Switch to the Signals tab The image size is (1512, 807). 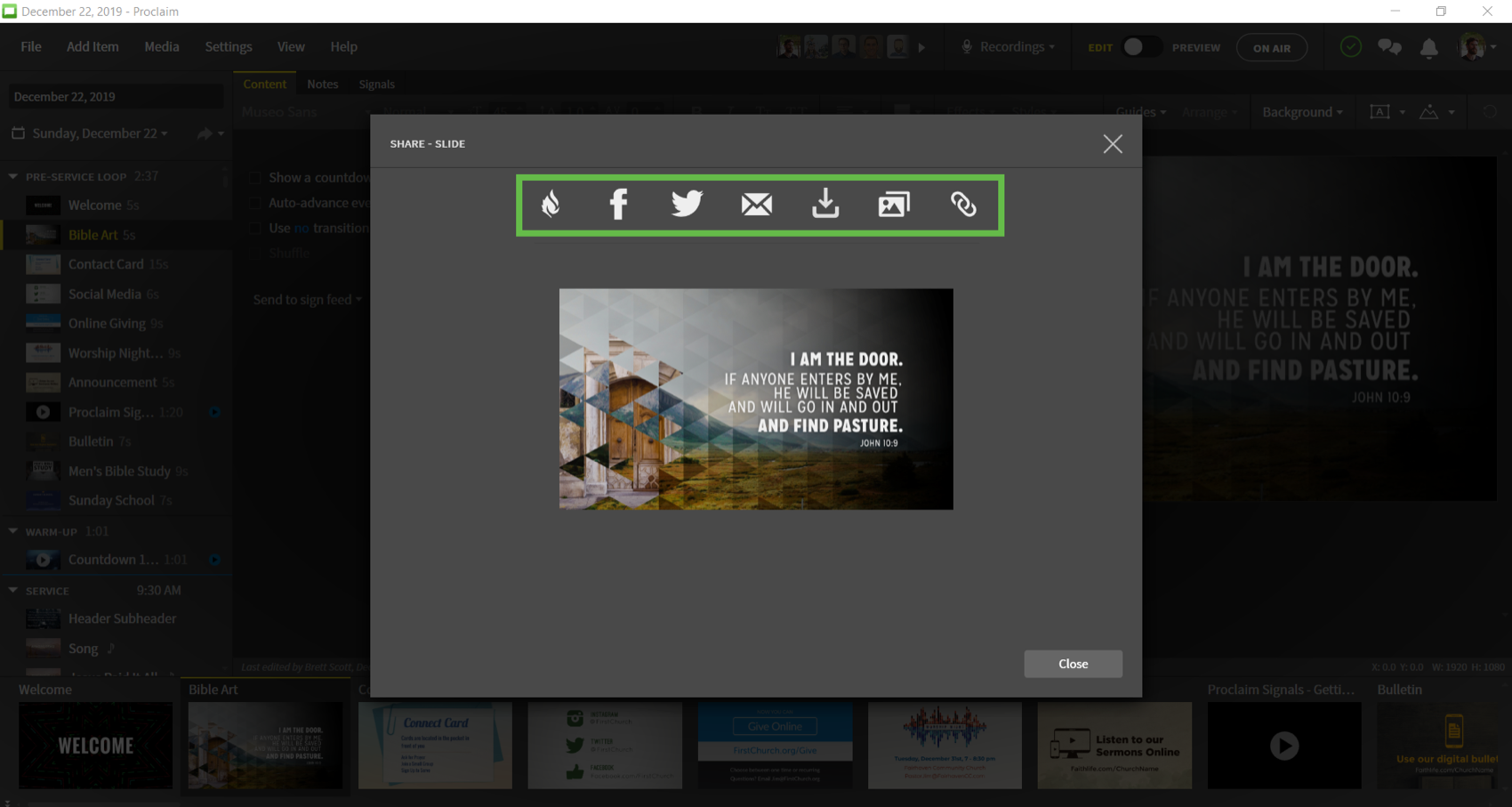(376, 84)
